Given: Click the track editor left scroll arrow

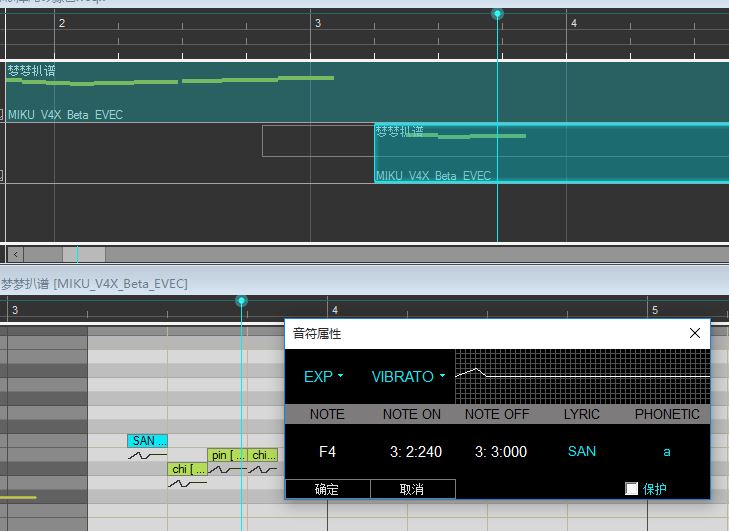Looking at the screenshot, I should click(16, 254).
